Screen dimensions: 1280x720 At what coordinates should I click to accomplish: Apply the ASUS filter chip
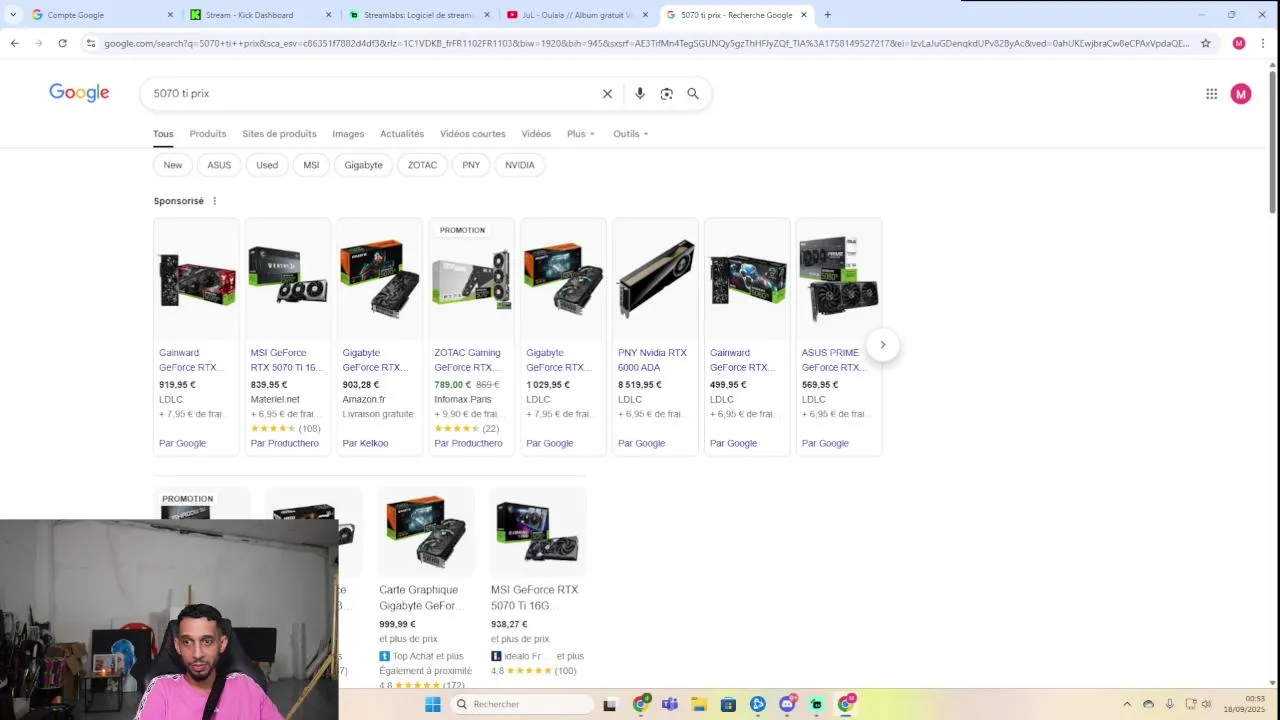click(x=219, y=165)
